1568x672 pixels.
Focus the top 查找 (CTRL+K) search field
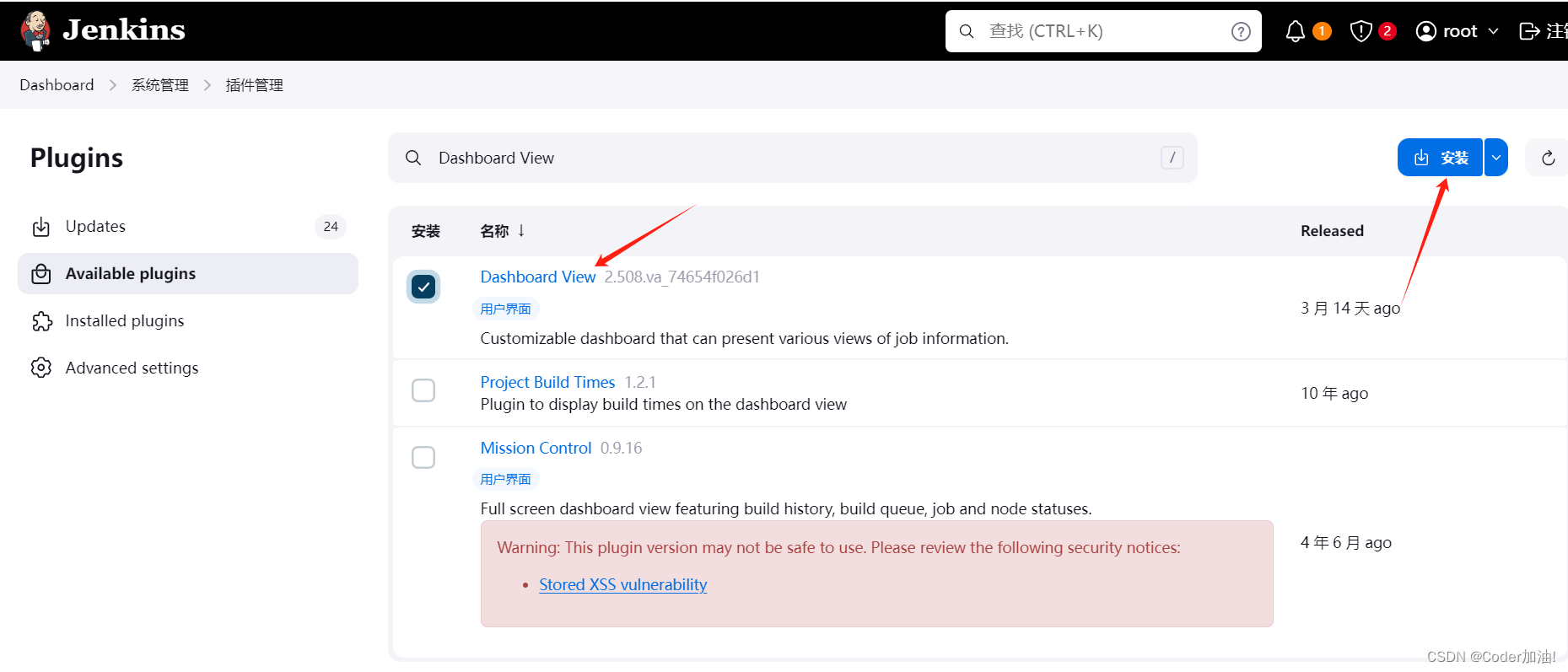tap(1103, 31)
